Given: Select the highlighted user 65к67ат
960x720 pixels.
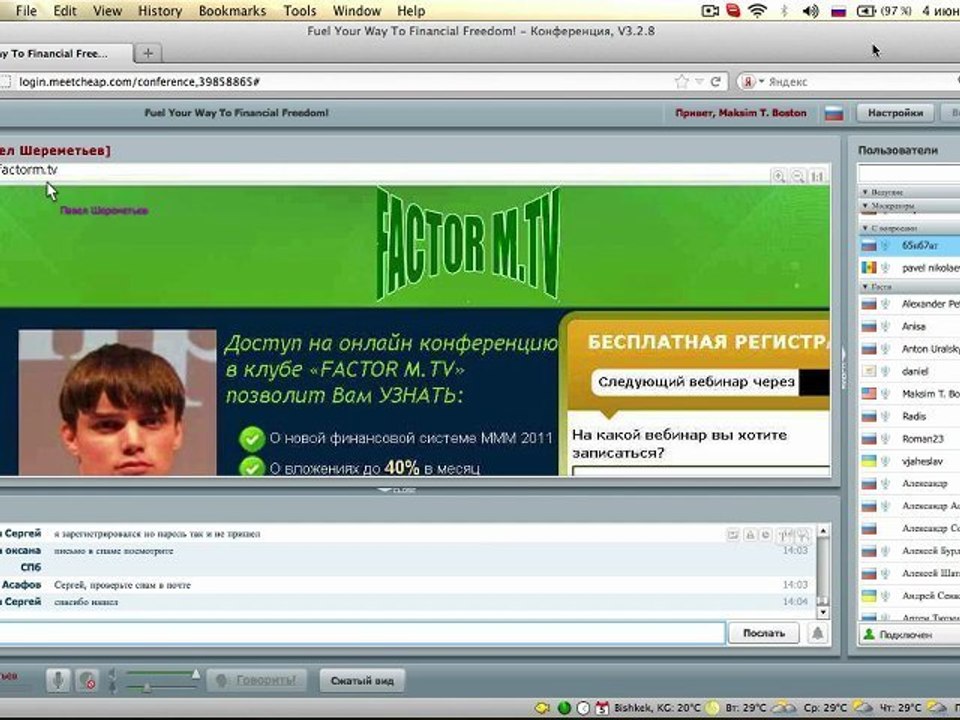Looking at the screenshot, I should tap(909, 246).
